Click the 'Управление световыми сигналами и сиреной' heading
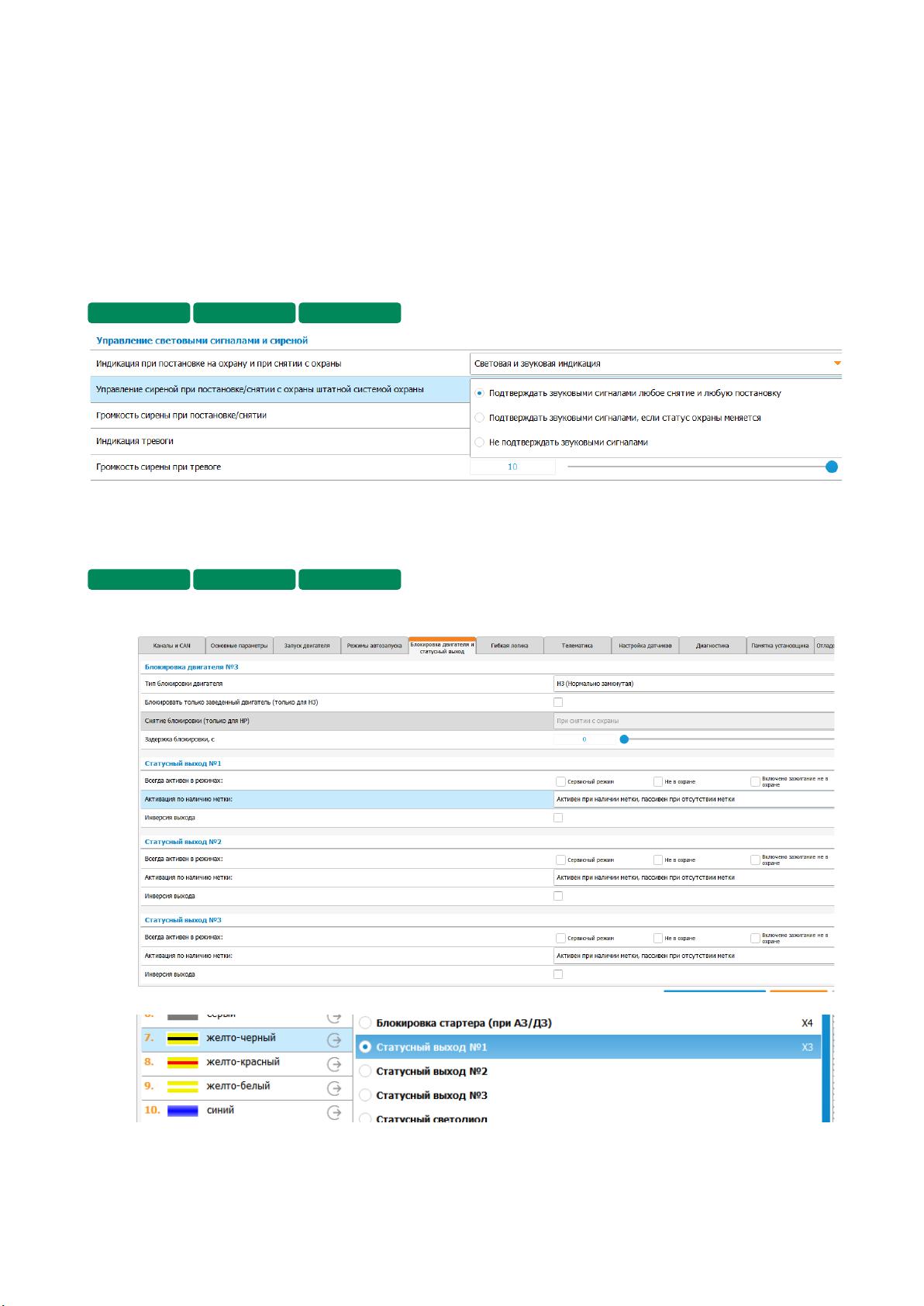 pyautogui.click(x=202, y=340)
